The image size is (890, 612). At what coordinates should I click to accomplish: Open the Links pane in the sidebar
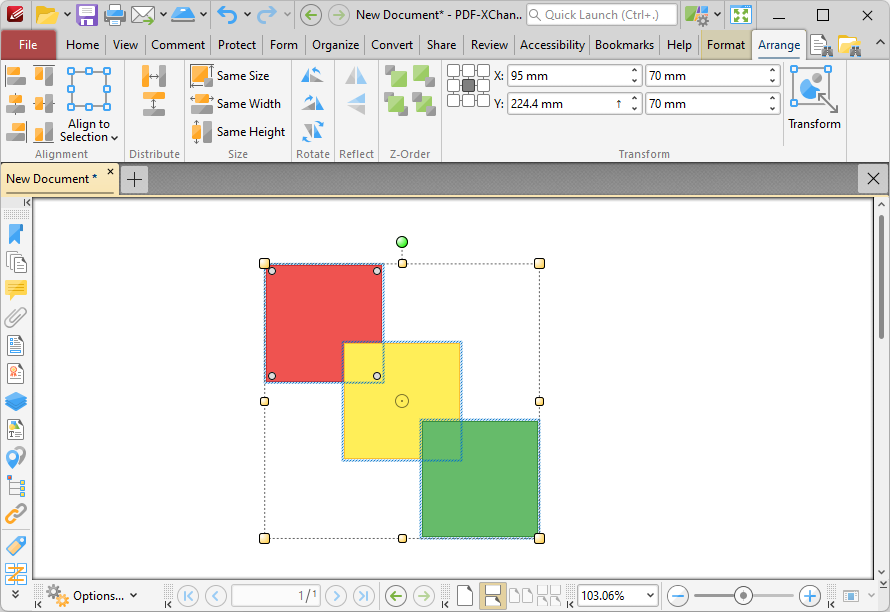[16, 514]
